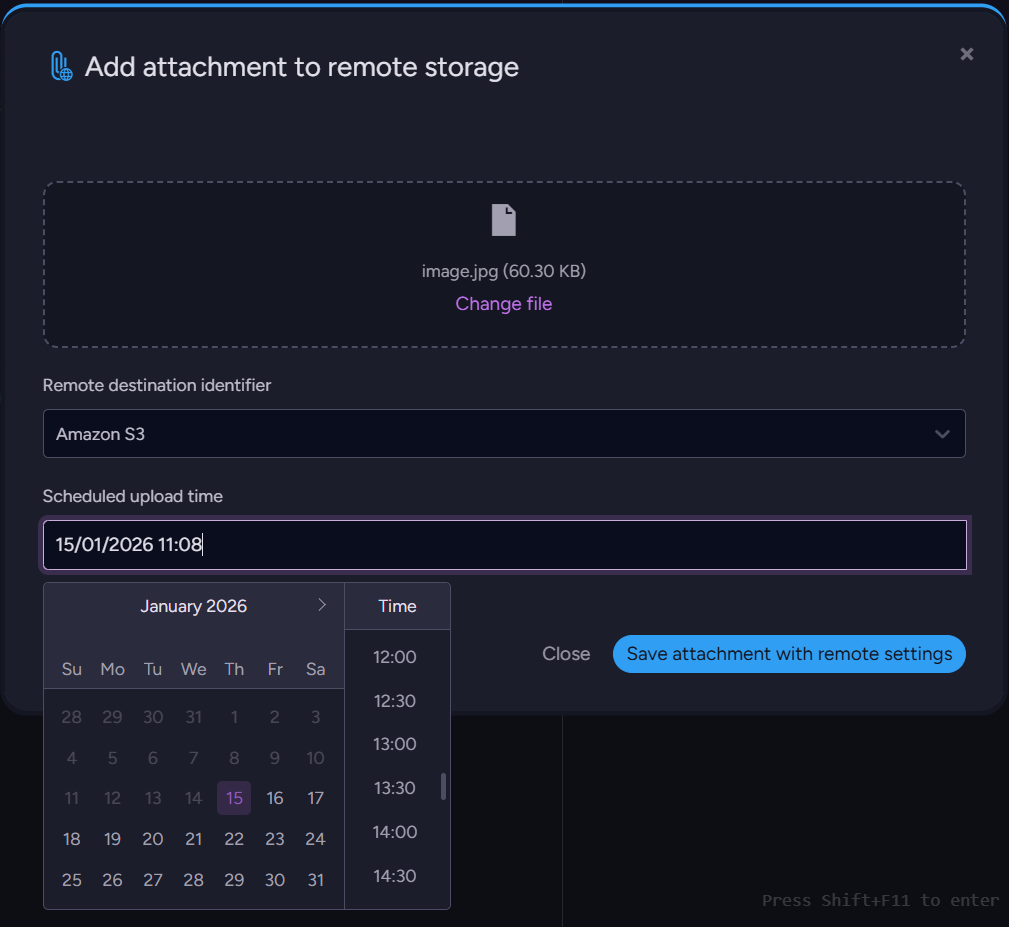The image size is (1009, 927).
Task: Click the Scheduled upload time input field
Action: [504, 545]
